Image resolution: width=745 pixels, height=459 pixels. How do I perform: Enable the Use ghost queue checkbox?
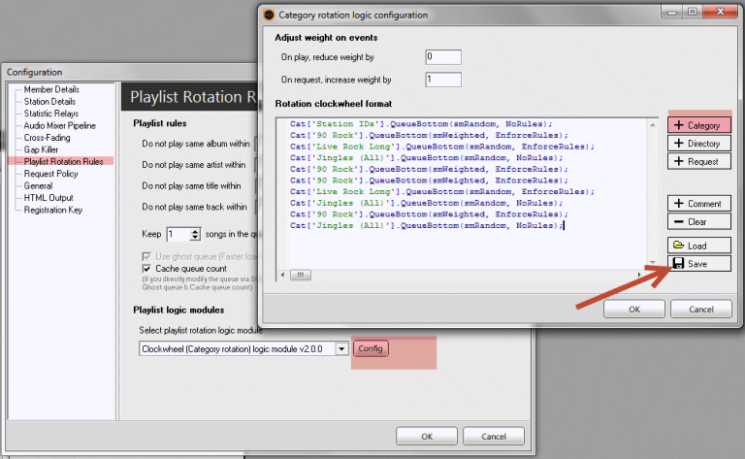(148, 256)
